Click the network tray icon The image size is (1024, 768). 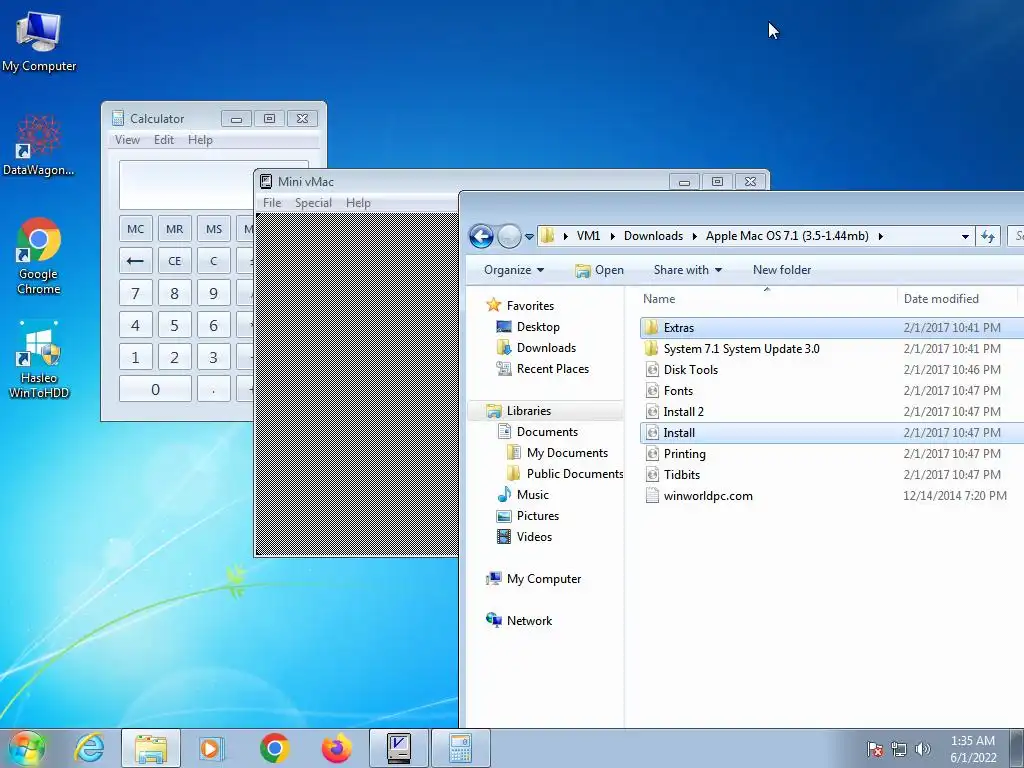(899, 749)
